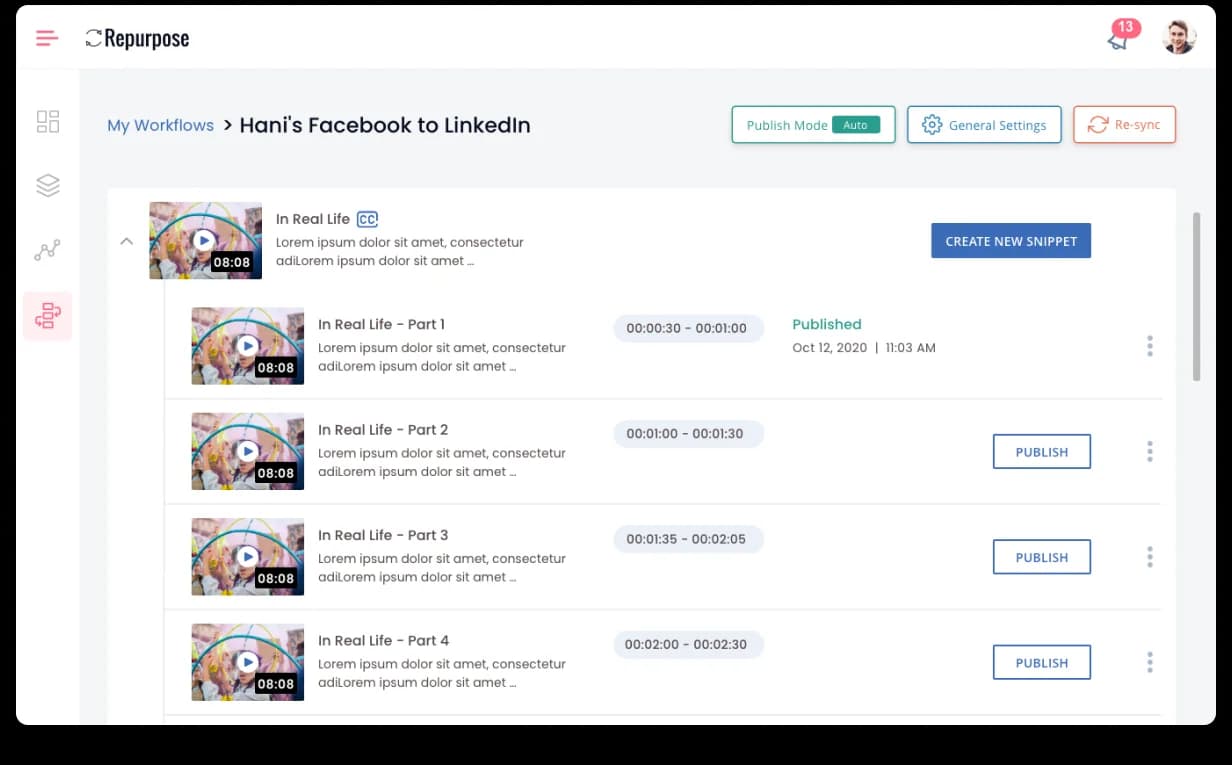Click the vertical scrollbar thumb

pos(1196,296)
